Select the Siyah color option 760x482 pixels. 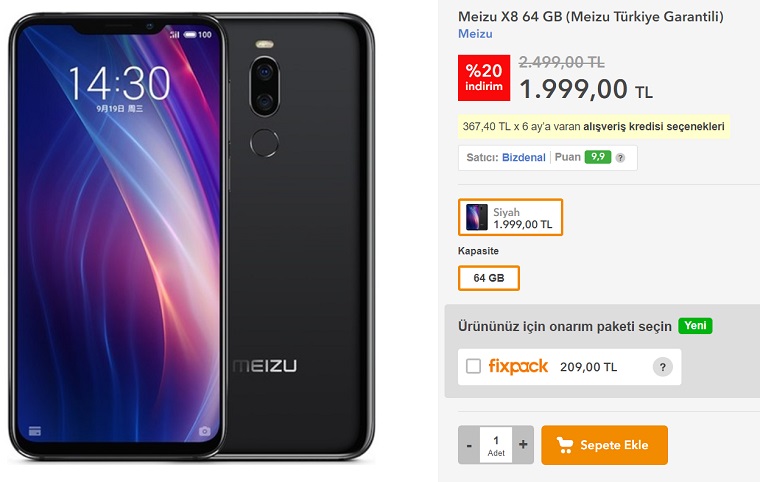point(510,217)
